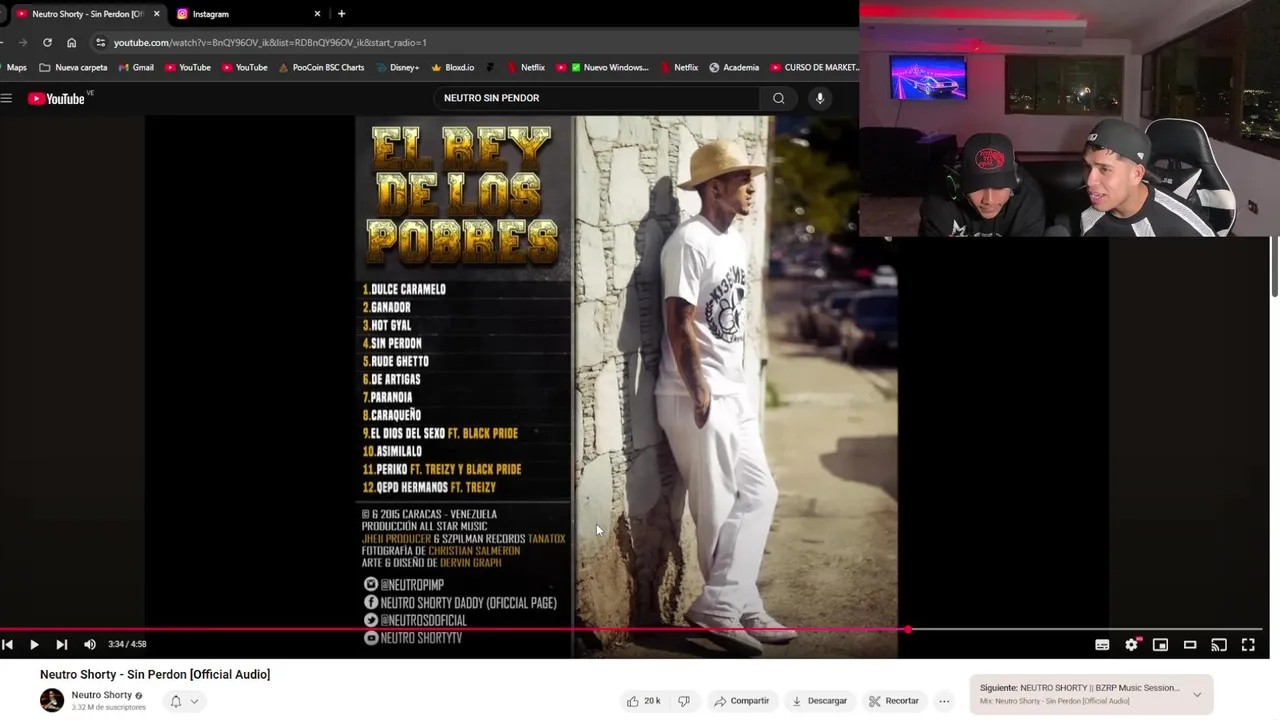Toggle subtitles in the player
Image resolution: width=1280 pixels, height=720 pixels.
coord(1102,645)
